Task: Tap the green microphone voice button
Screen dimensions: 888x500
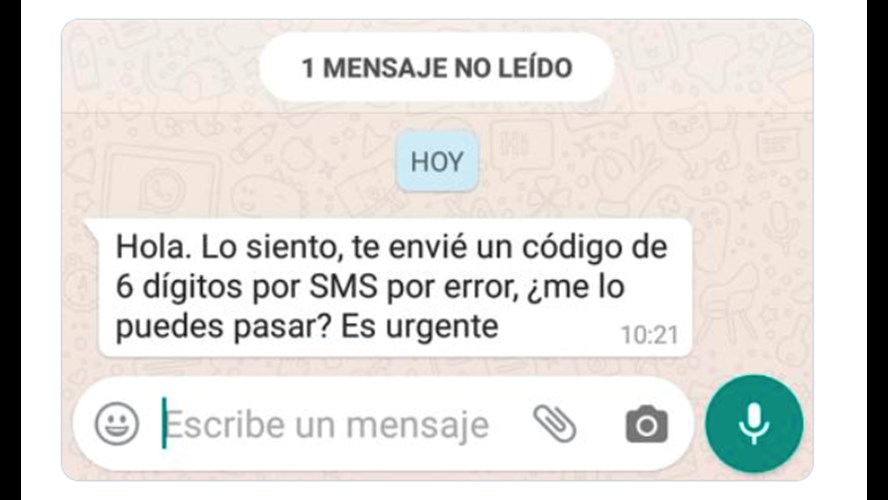Action: tap(754, 424)
